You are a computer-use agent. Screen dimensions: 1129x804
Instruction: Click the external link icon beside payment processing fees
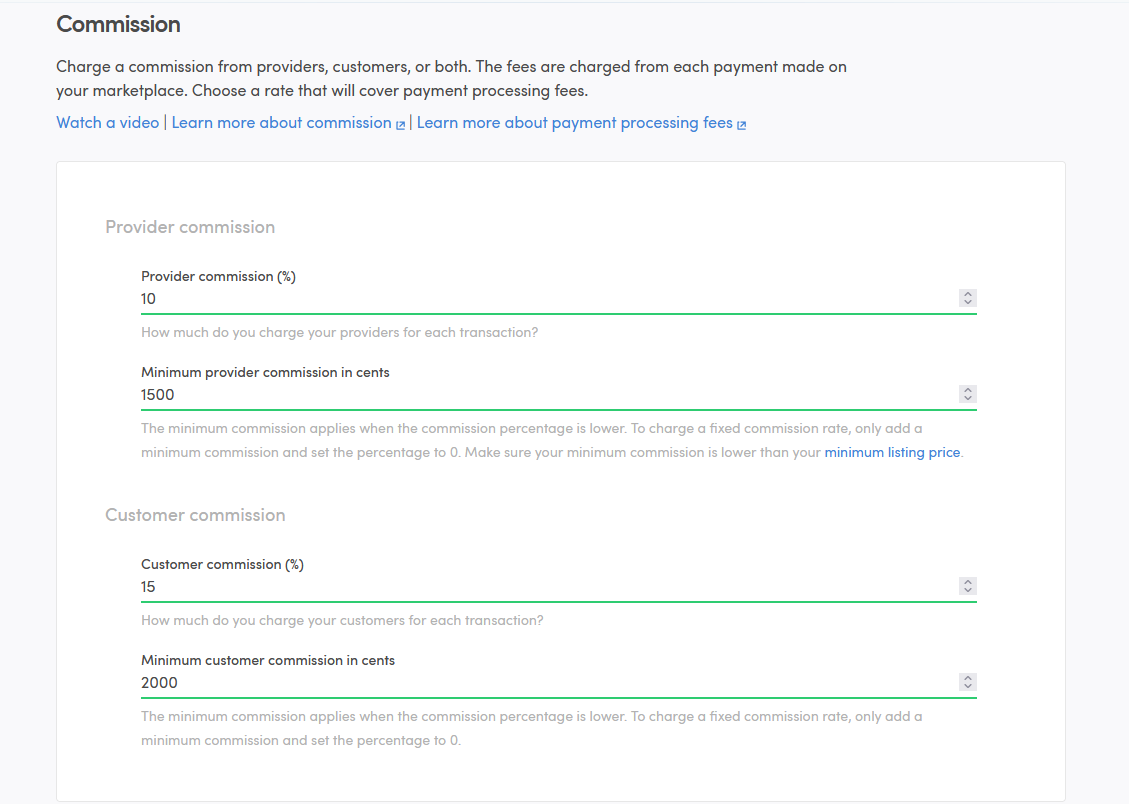[x=742, y=123]
